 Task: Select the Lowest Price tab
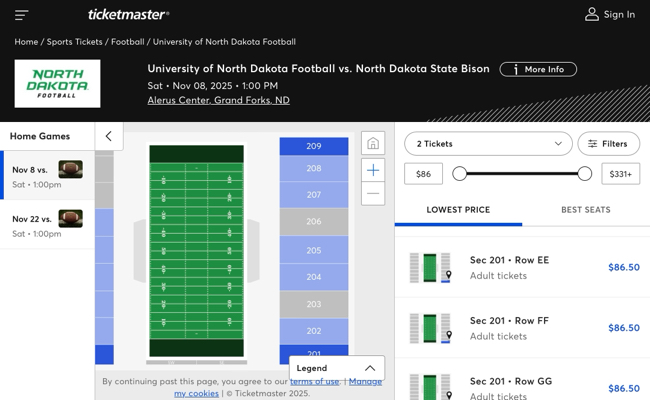[x=458, y=210]
